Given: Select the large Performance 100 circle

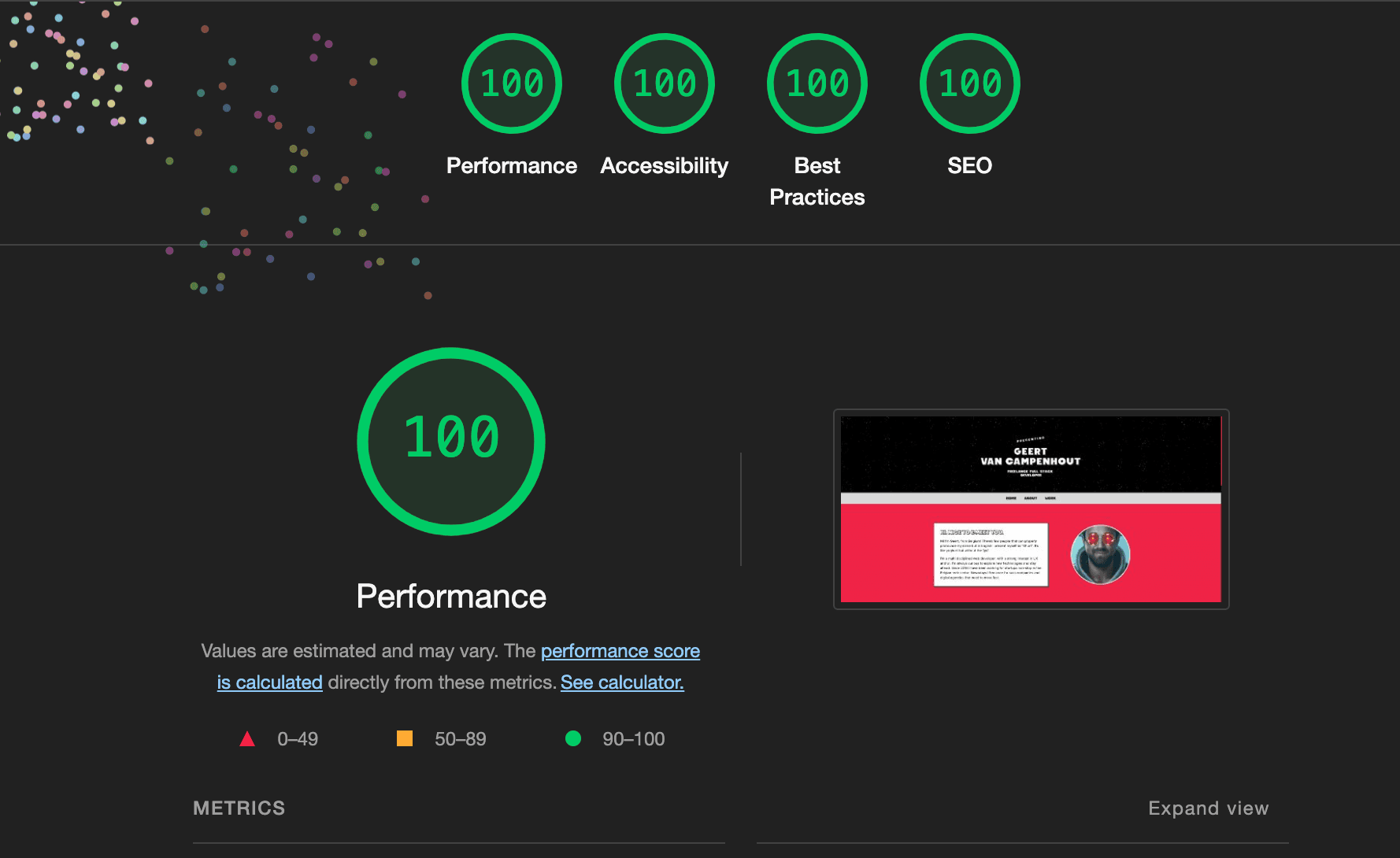Looking at the screenshot, I should pyautogui.click(x=450, y=441).
